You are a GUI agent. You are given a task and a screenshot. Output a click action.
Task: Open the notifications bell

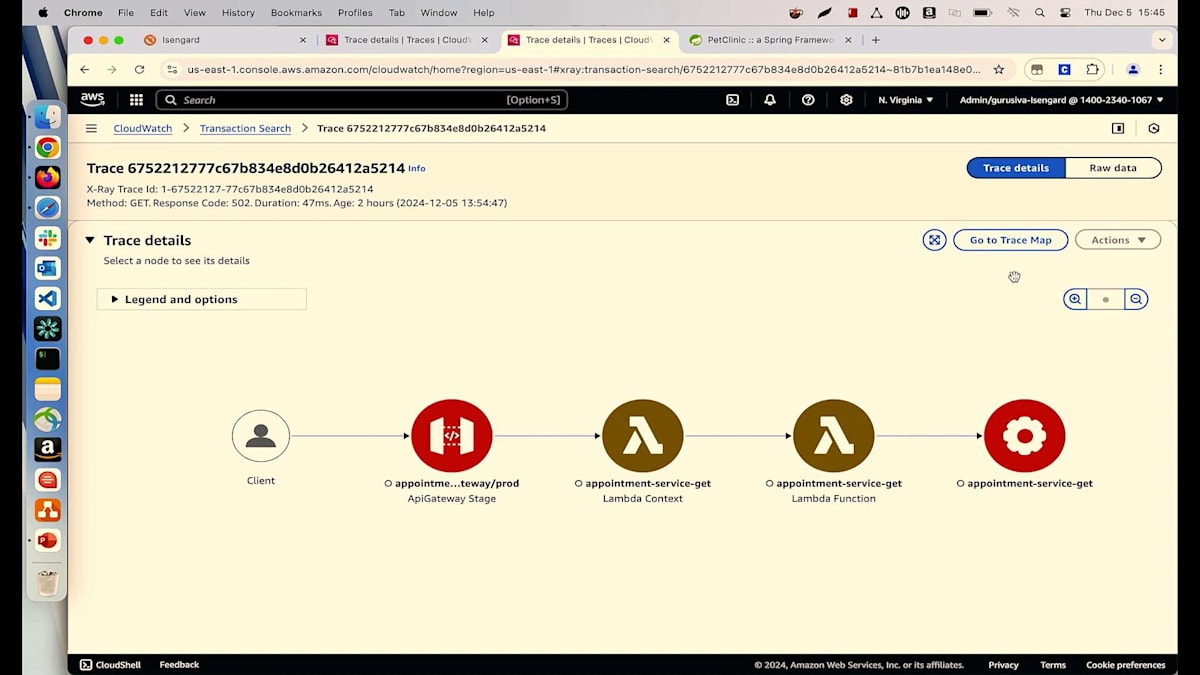770,100
